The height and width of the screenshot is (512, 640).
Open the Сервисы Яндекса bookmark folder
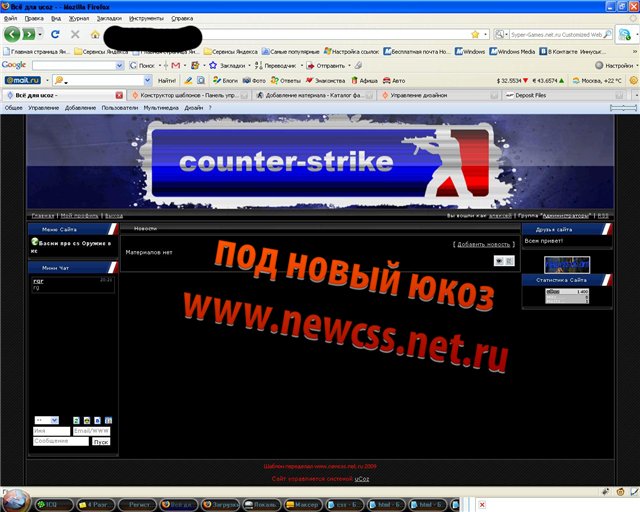coord(102,51)
